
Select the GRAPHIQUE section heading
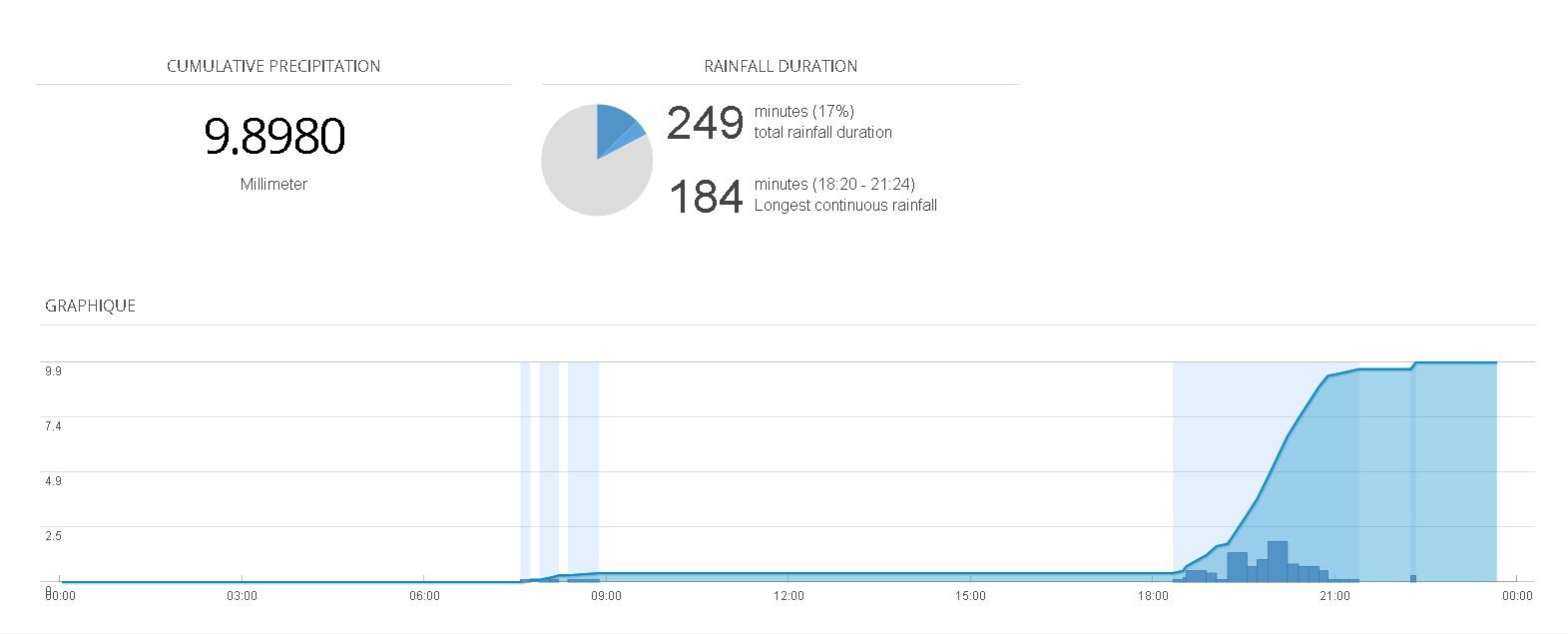click(x=90, y=307)
